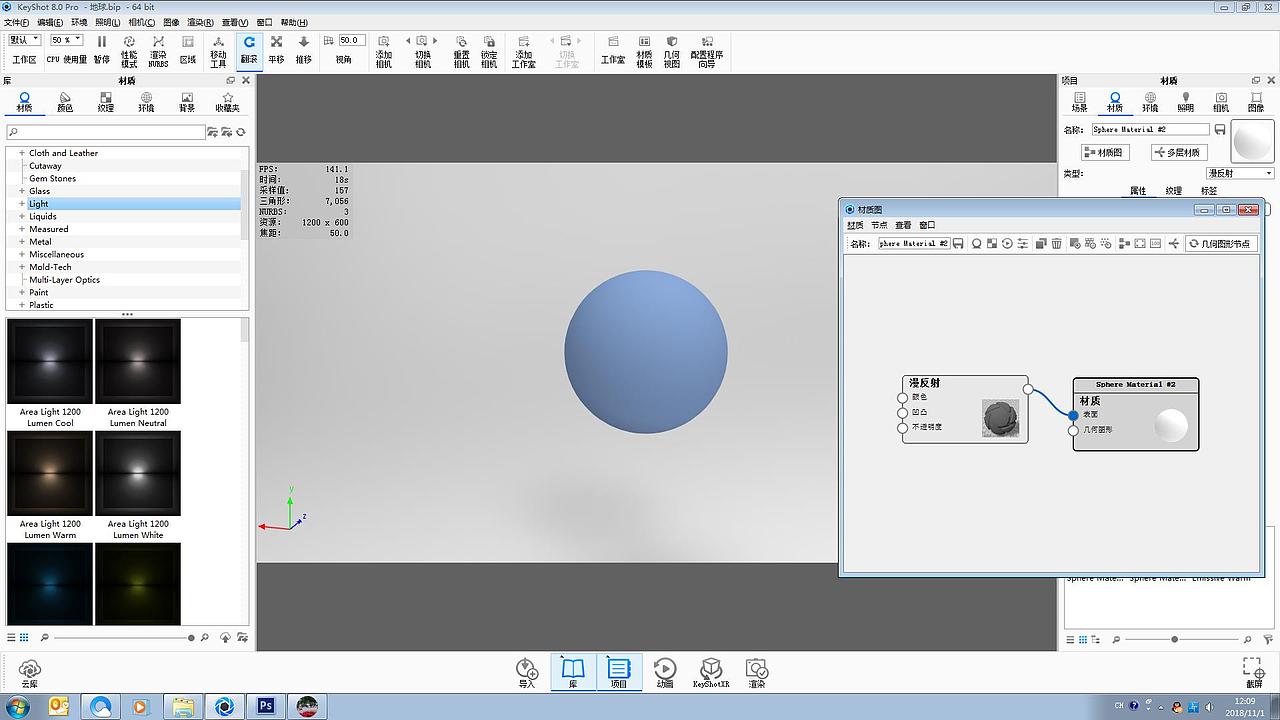Expand the Light category
Viewport: 1280px width, 720px height.
coord(21,204)
